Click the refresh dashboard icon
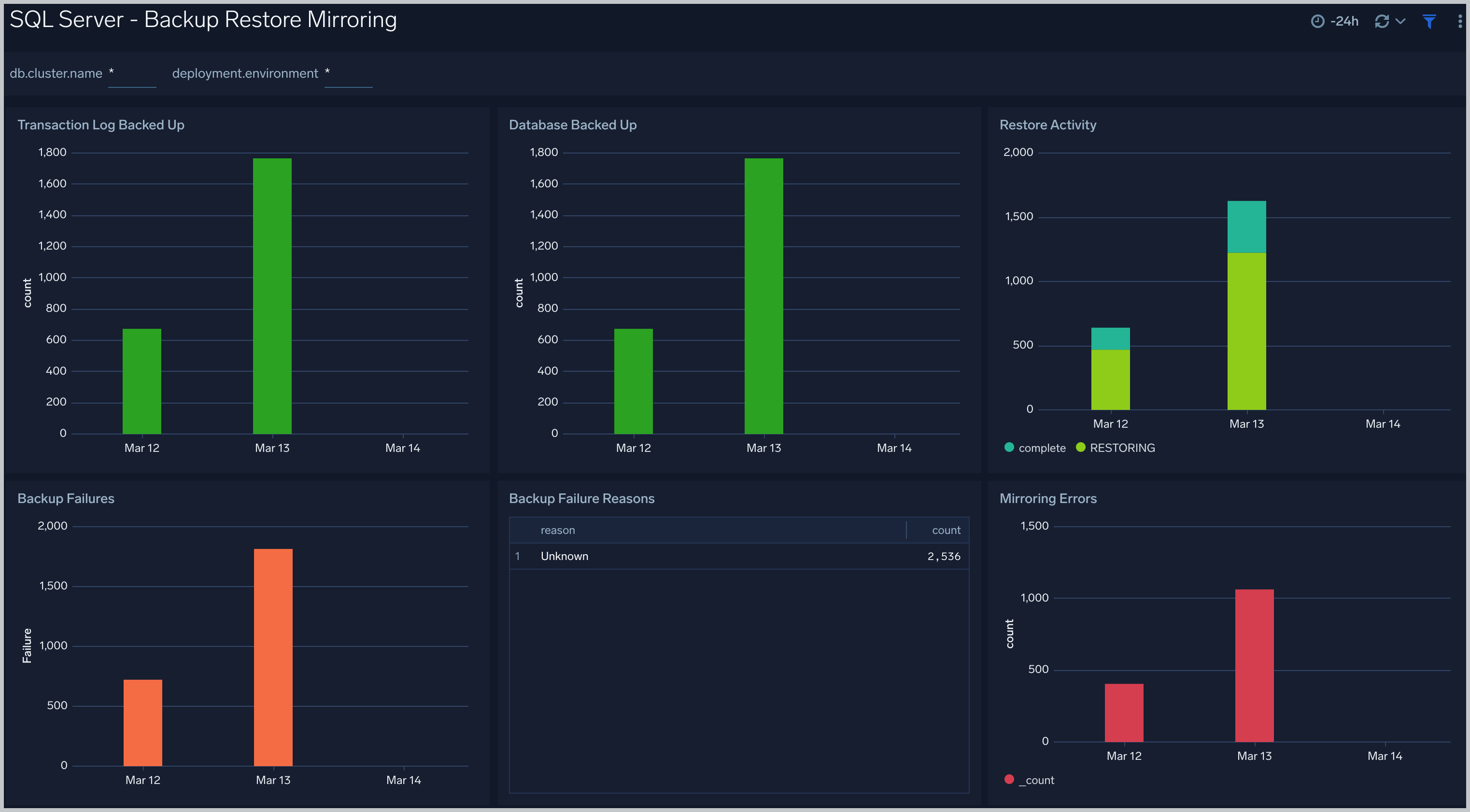 pos(1382,22)
